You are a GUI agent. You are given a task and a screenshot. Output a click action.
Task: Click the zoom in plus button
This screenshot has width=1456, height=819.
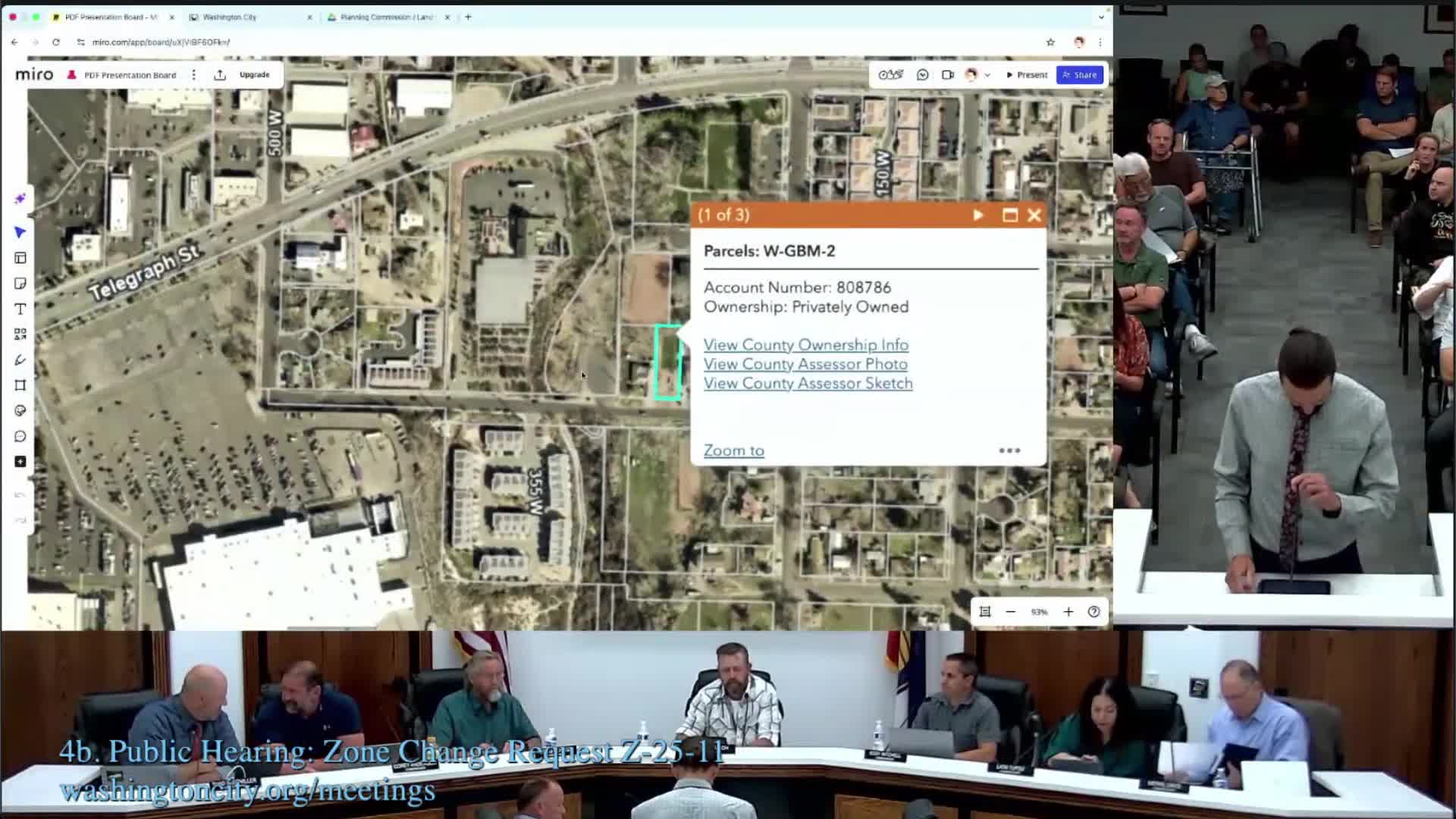tap(1068, 612)
